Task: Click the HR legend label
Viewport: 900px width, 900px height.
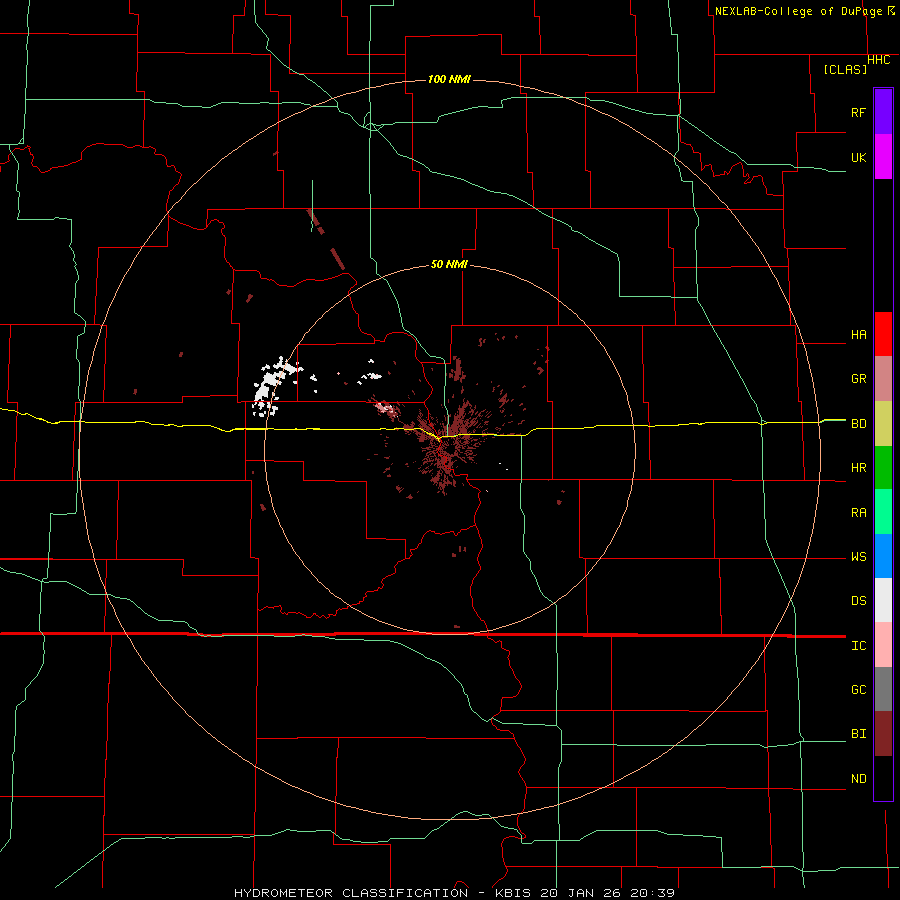Action: 858,468
